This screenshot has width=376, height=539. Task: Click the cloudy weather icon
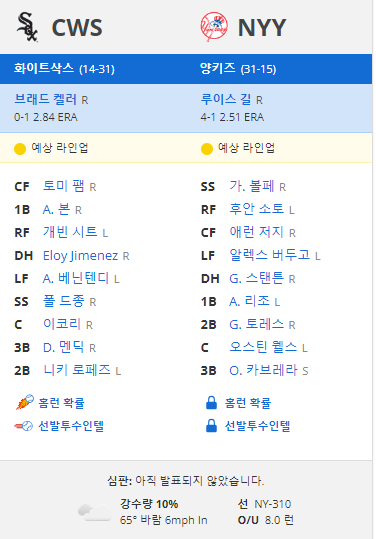pos(95,512)
